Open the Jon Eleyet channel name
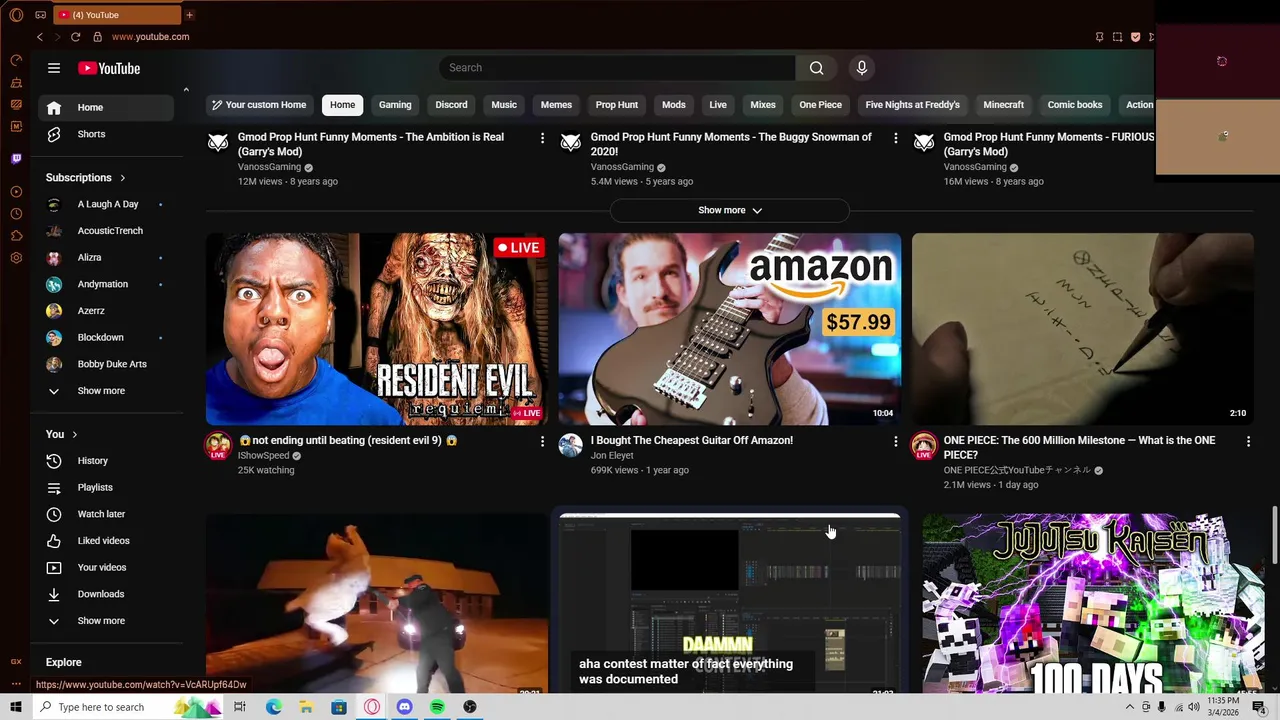Screen dimensions: 1280x720 [x=612, y=456]
